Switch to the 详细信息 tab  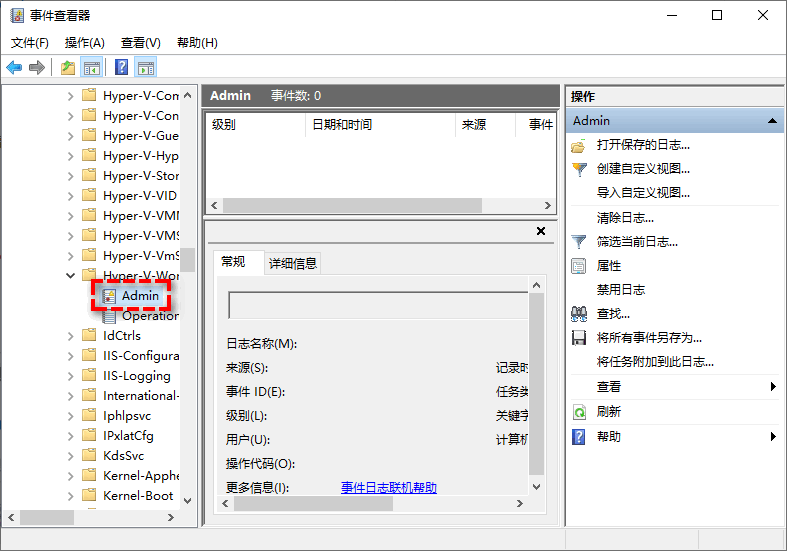coord(293,263)
